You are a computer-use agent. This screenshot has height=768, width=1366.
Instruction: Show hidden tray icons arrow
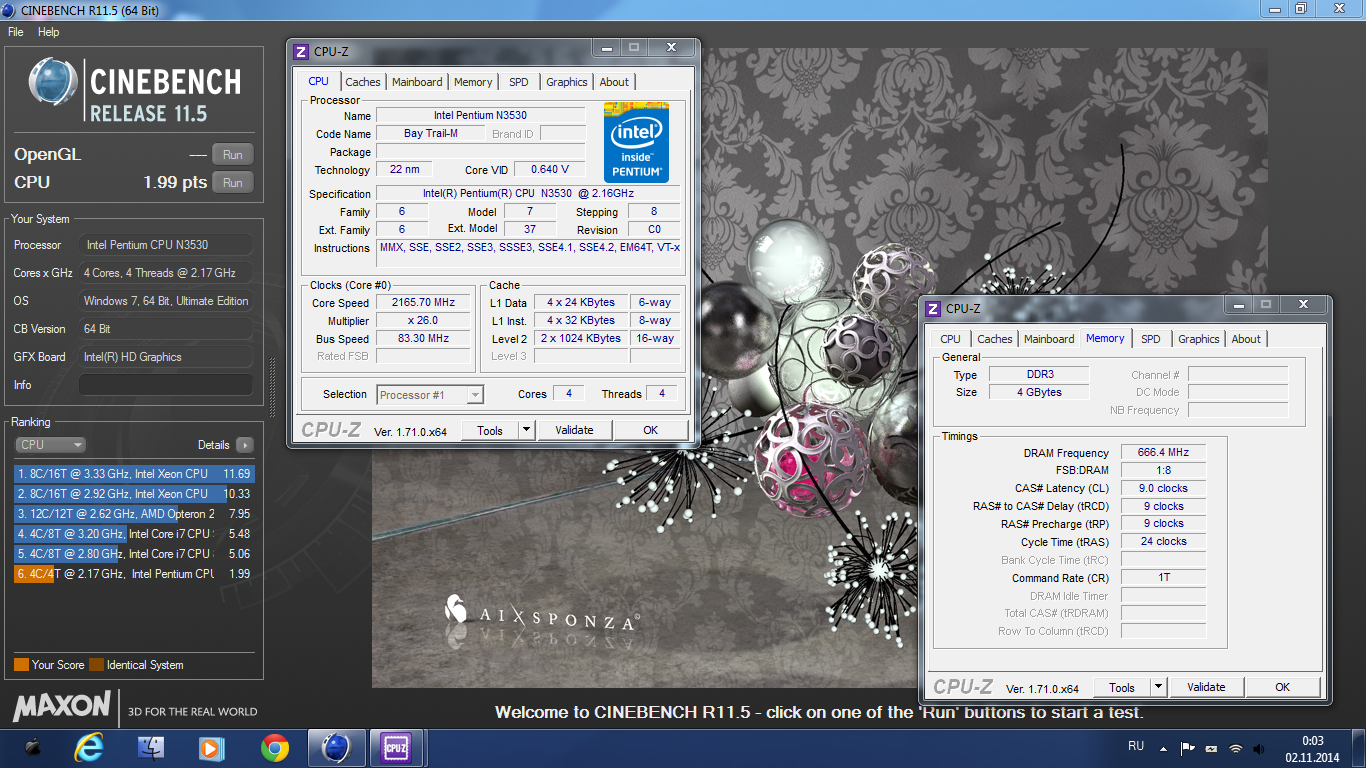1163,748
